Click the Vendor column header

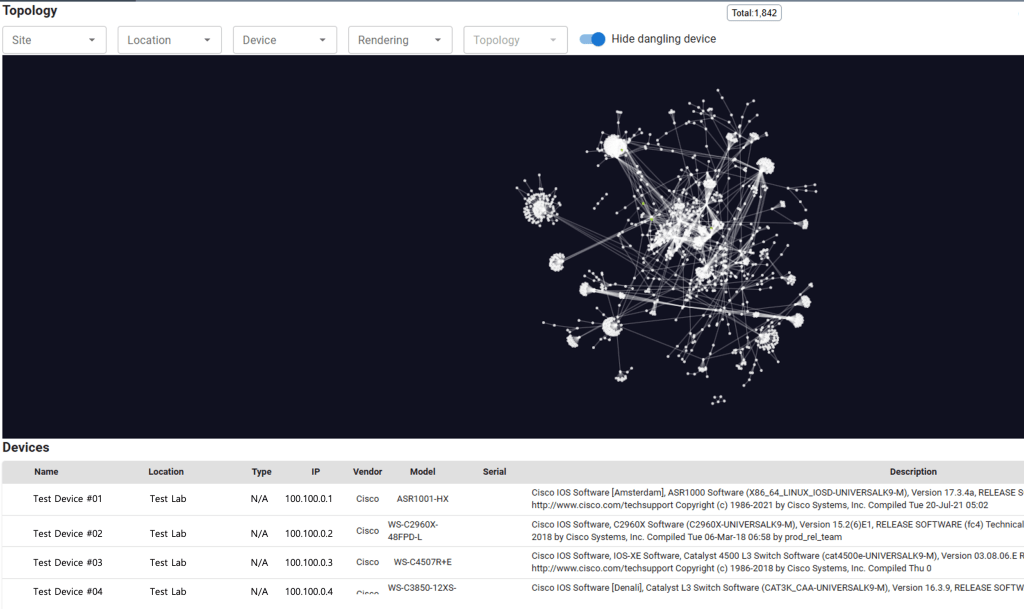[x=367, y=472]
